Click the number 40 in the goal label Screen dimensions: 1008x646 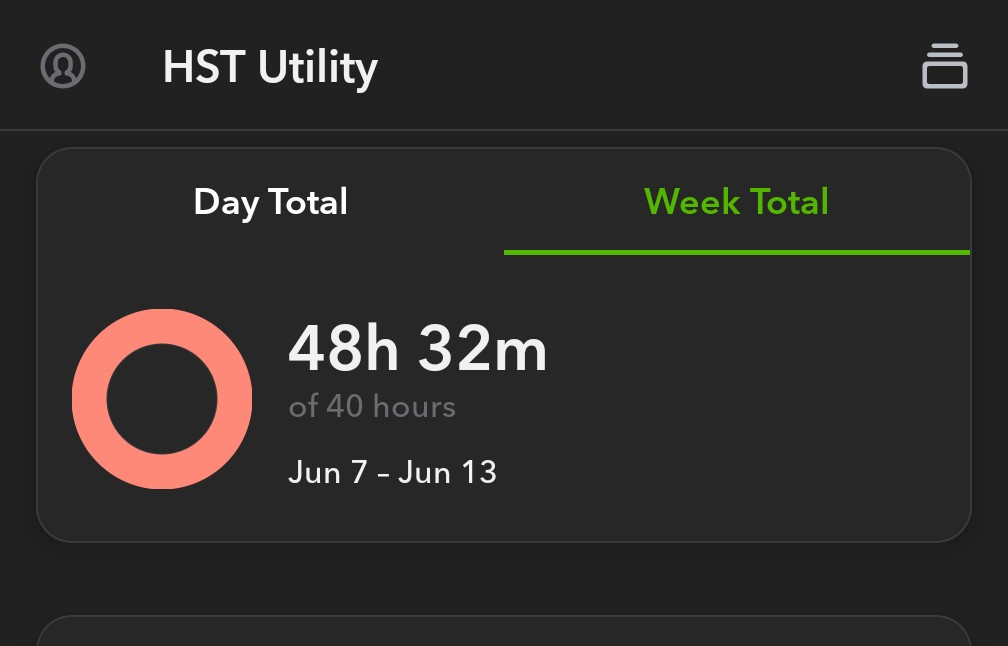pyautogui.click(x=345, y=407)
